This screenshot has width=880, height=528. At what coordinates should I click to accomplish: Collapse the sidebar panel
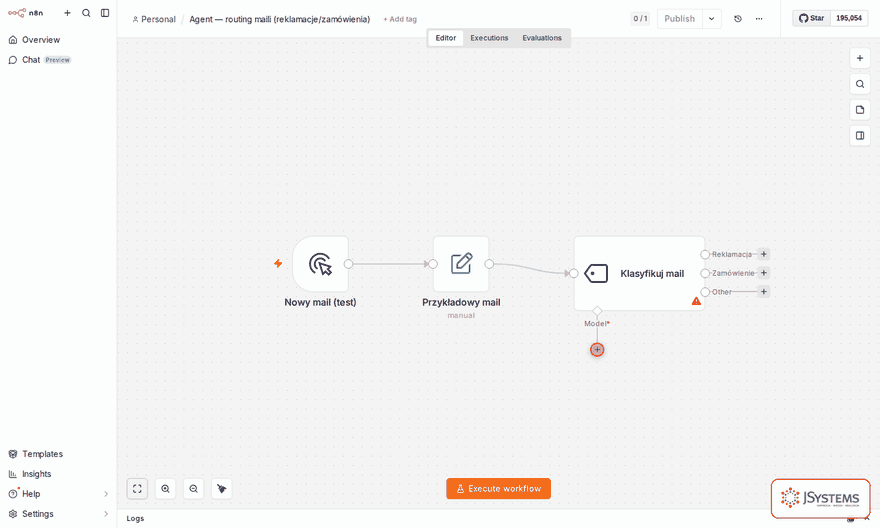coord(105,13)
